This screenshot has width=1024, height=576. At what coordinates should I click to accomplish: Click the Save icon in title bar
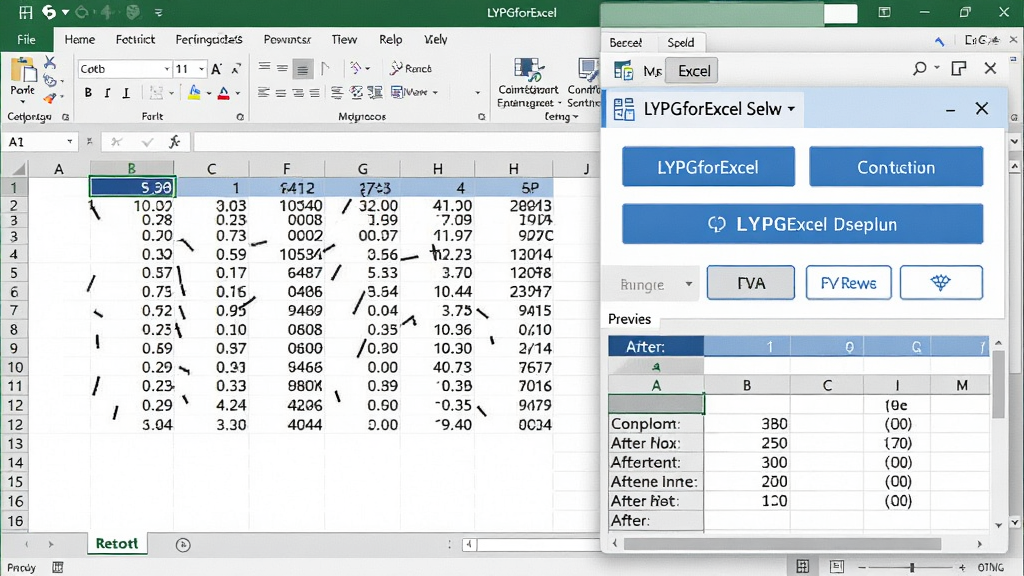(x=25, y=12)
